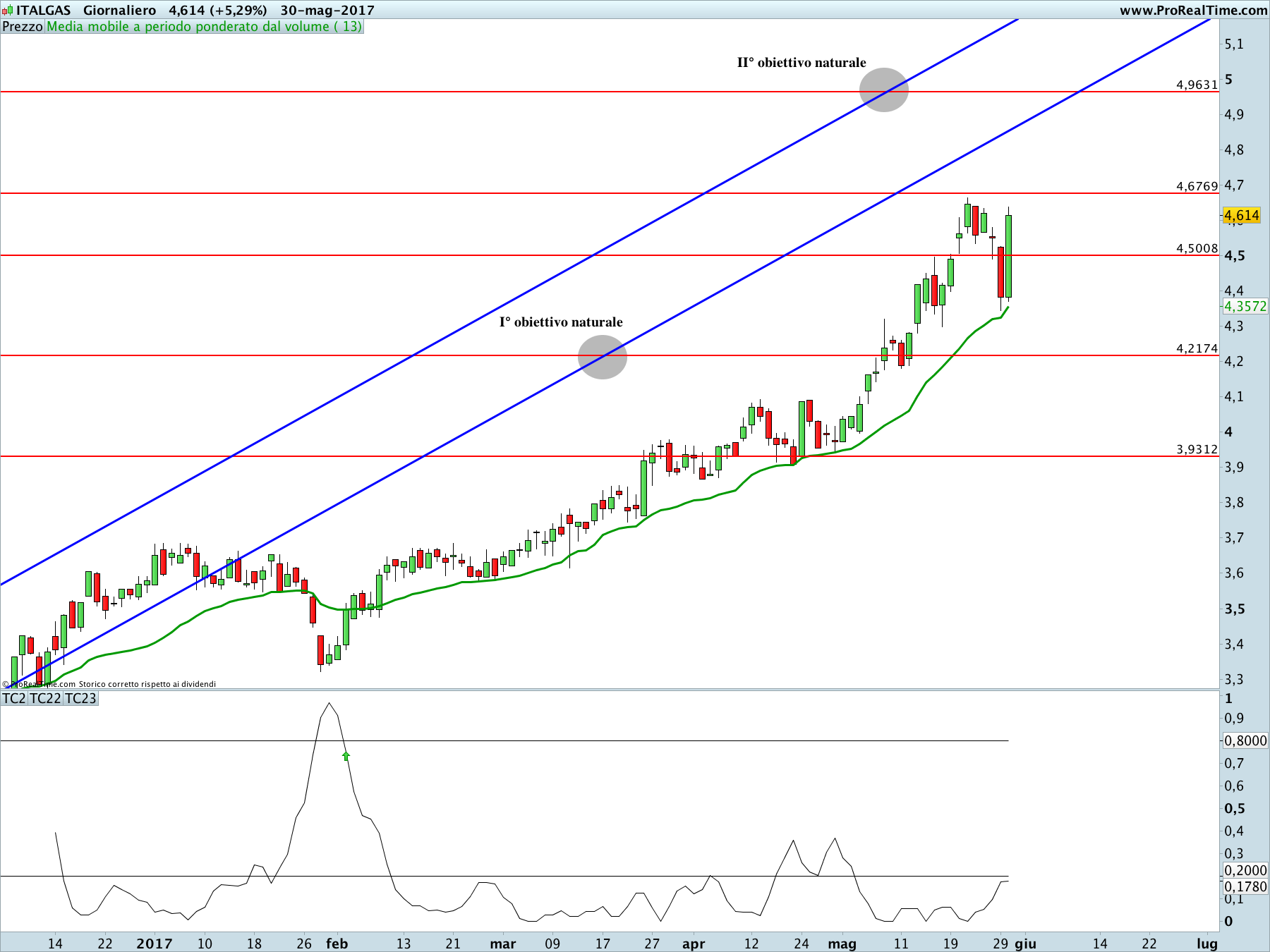Image resolution: width=1270 pixels, height=952 pixels.
Task: Click the II° obiettivo naturale annotation
Action: point(802,63)
